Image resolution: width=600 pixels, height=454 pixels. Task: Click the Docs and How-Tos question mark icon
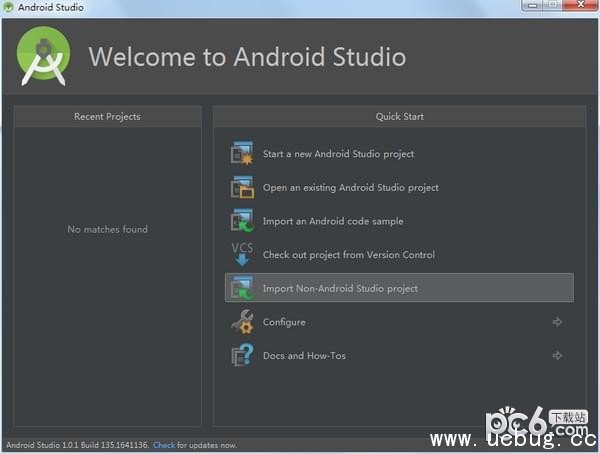pyautogui.click(x=242, y=355)
